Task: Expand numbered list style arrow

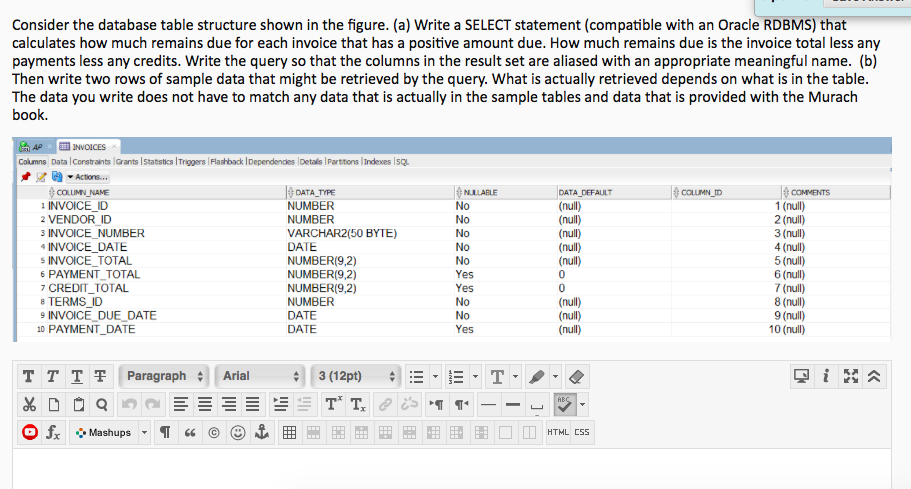Action: 475,376
